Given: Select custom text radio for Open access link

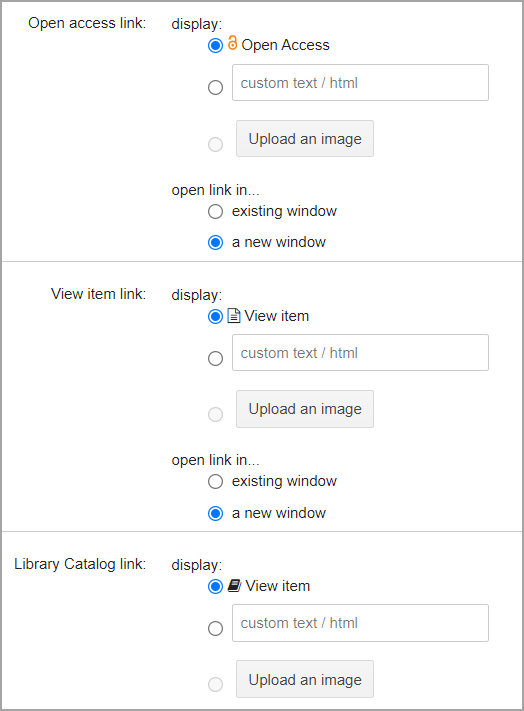Looking at the screenshot, I should pos(215,87).
